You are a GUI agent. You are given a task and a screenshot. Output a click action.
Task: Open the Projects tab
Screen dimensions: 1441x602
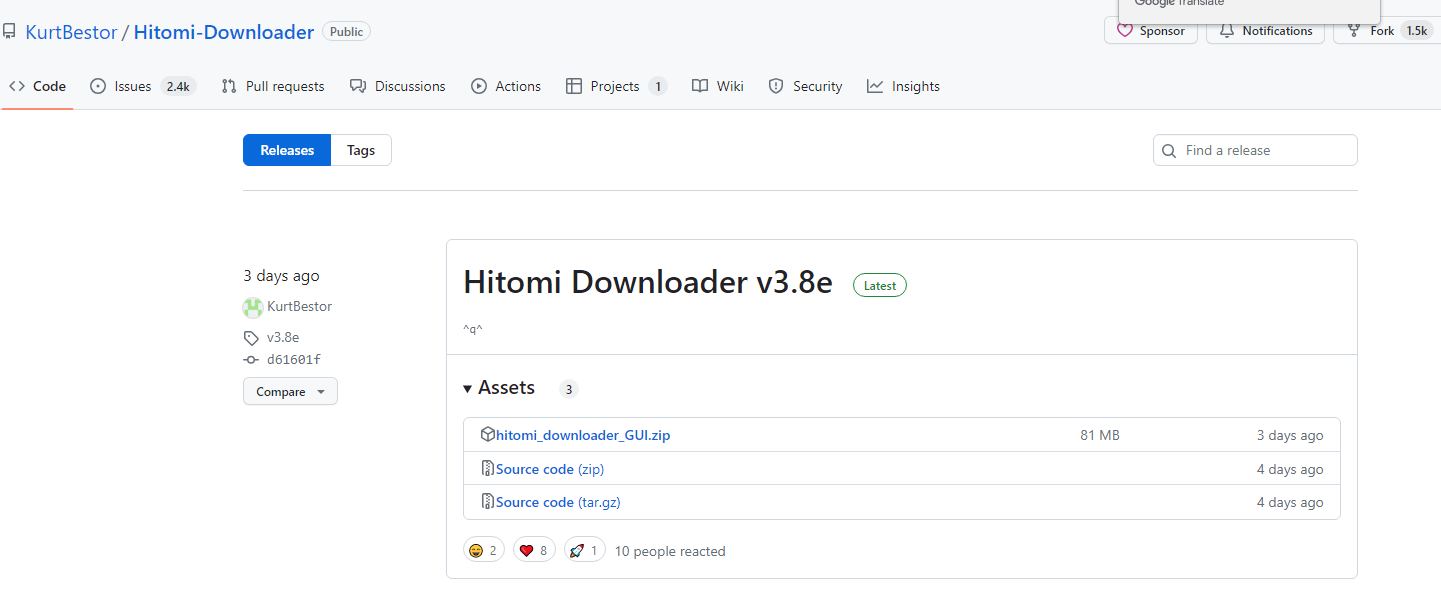616,86
